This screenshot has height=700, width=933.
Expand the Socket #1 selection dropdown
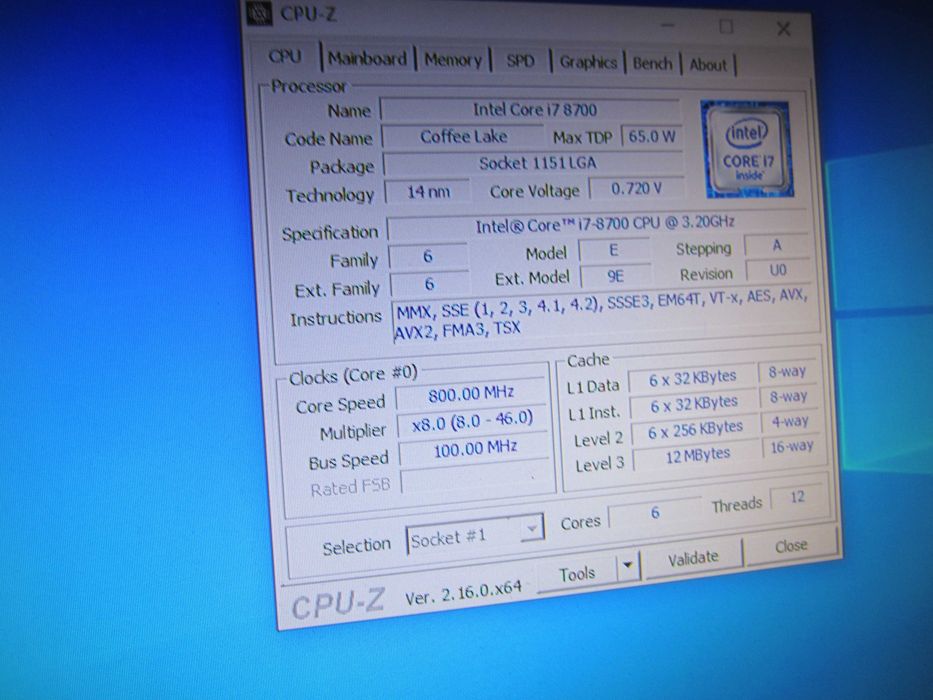tap(475, 534)
